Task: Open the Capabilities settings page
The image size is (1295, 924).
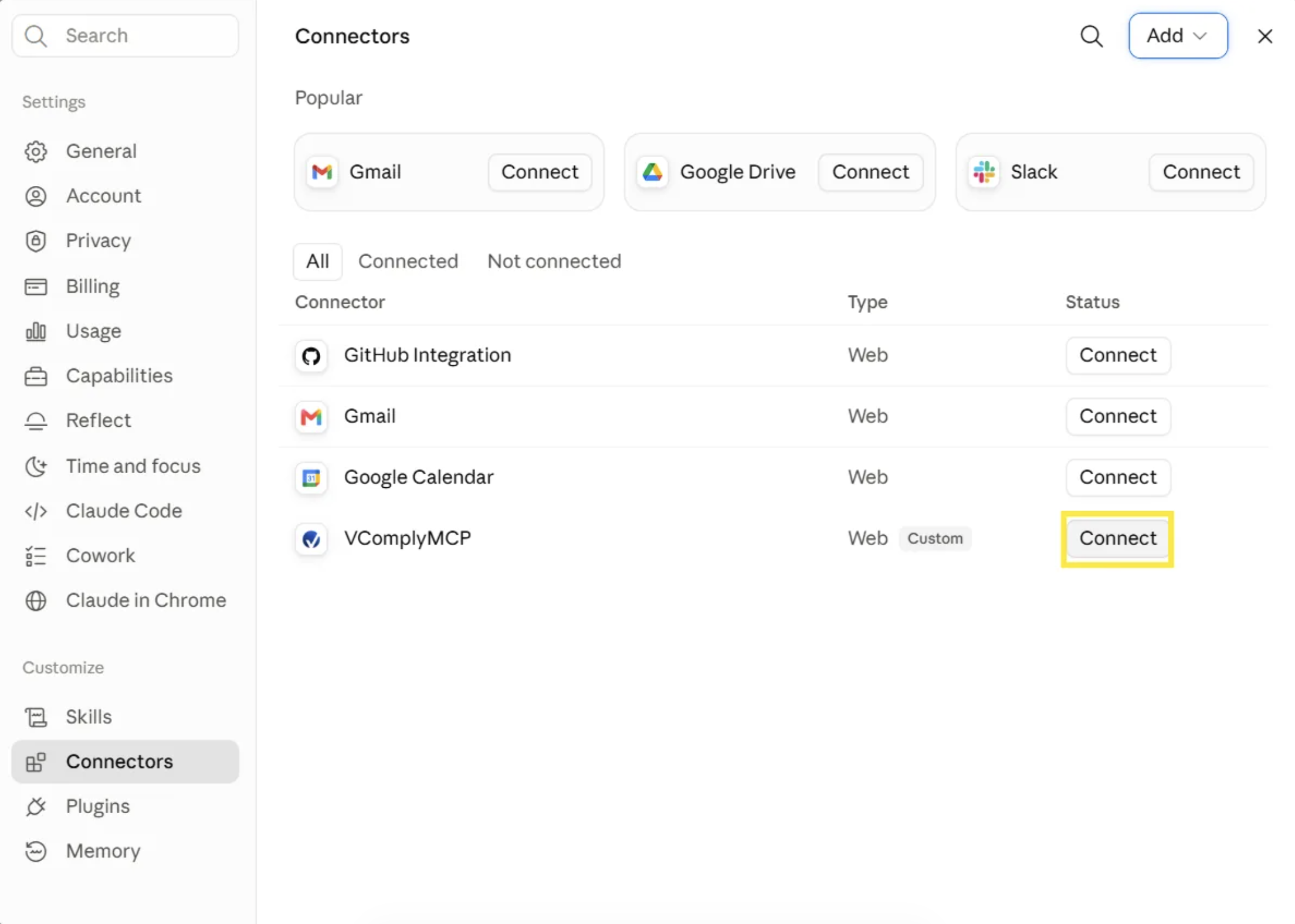Action: coord(125,376)
